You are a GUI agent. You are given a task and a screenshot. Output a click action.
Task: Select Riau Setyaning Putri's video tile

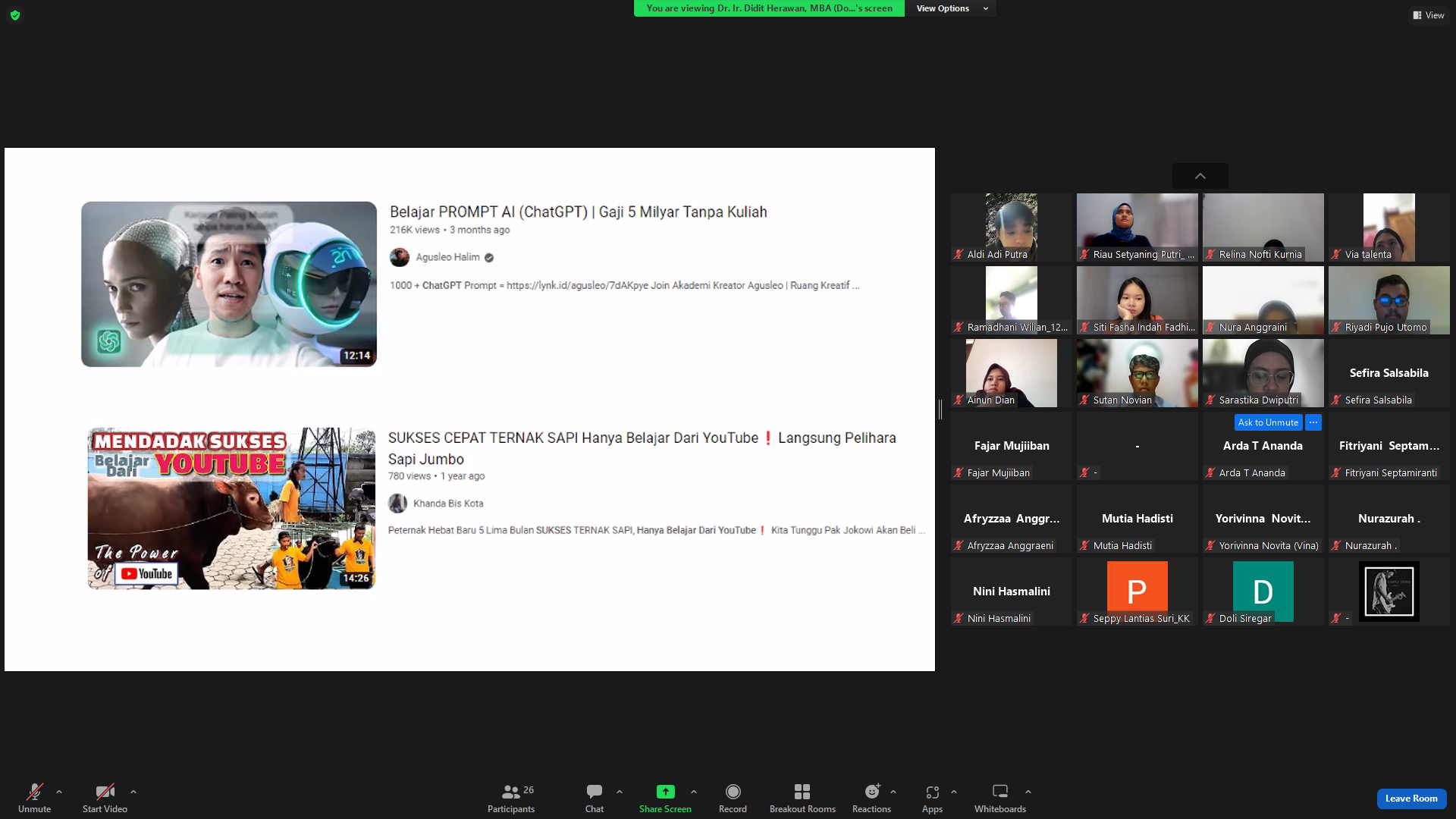(1137, 227)
